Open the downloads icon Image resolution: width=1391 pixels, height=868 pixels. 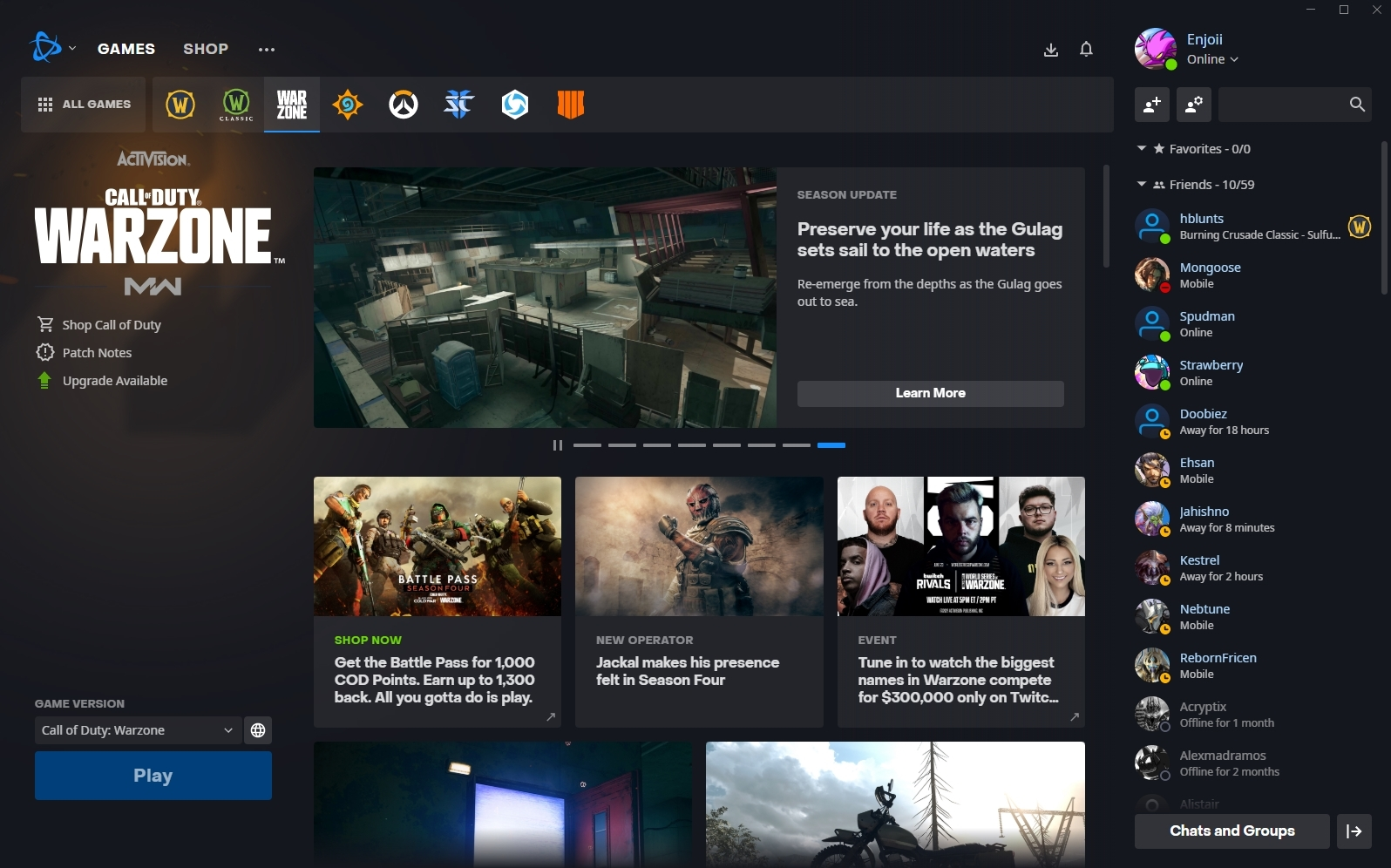(1051, 50)
